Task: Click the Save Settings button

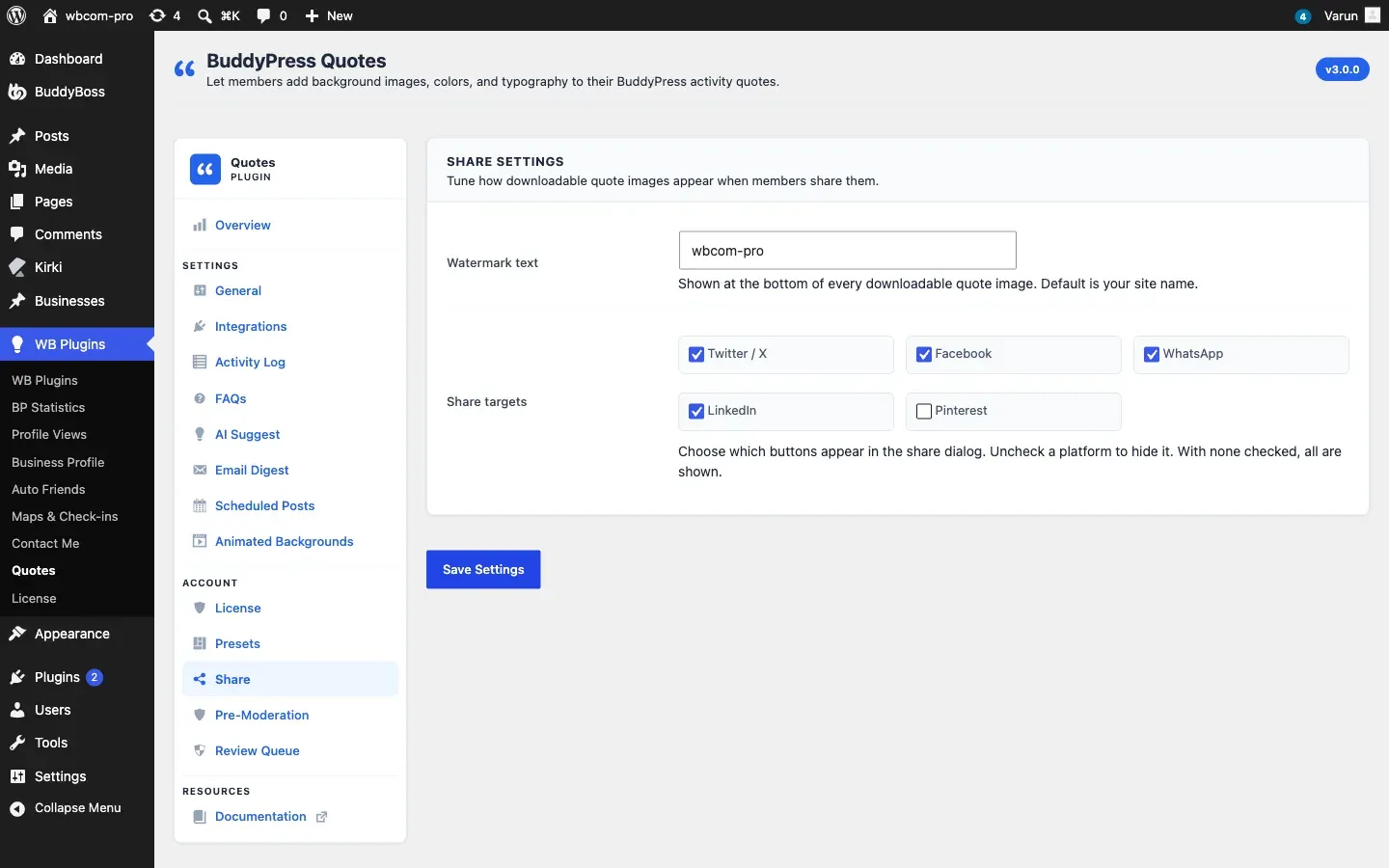Action: pos(483,569)
